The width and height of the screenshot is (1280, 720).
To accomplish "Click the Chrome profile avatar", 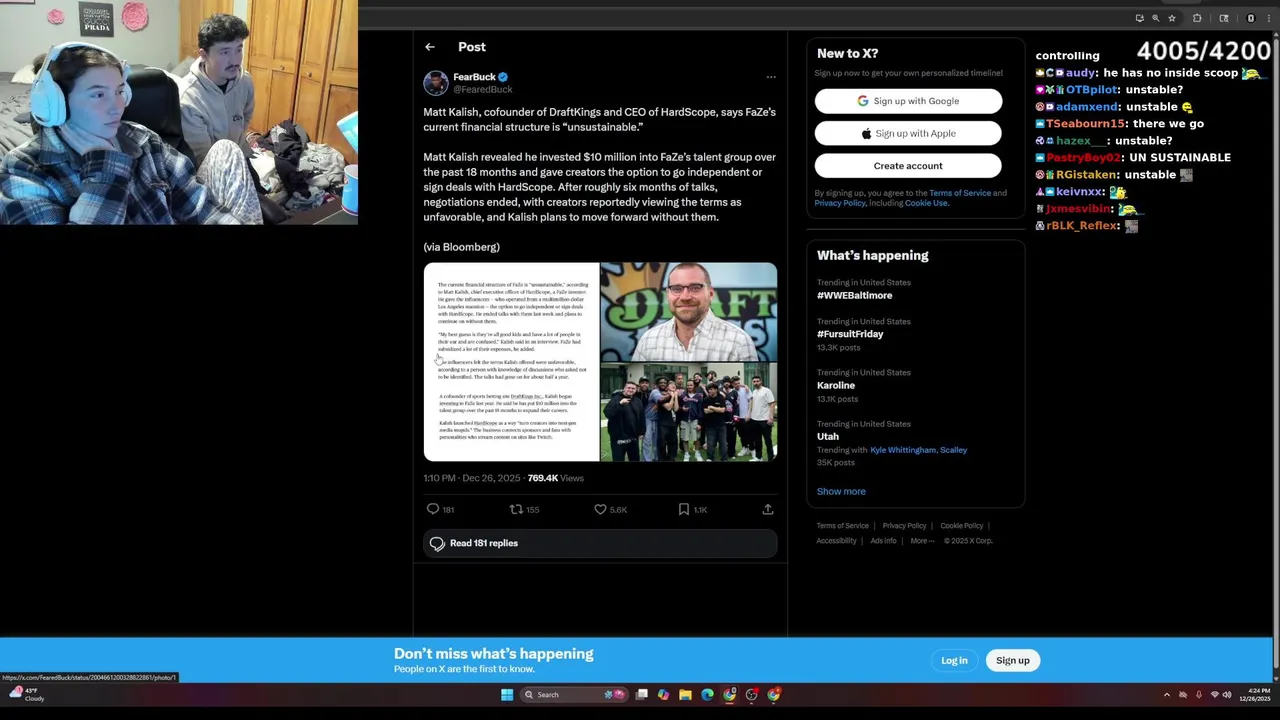I will 1250,18.
